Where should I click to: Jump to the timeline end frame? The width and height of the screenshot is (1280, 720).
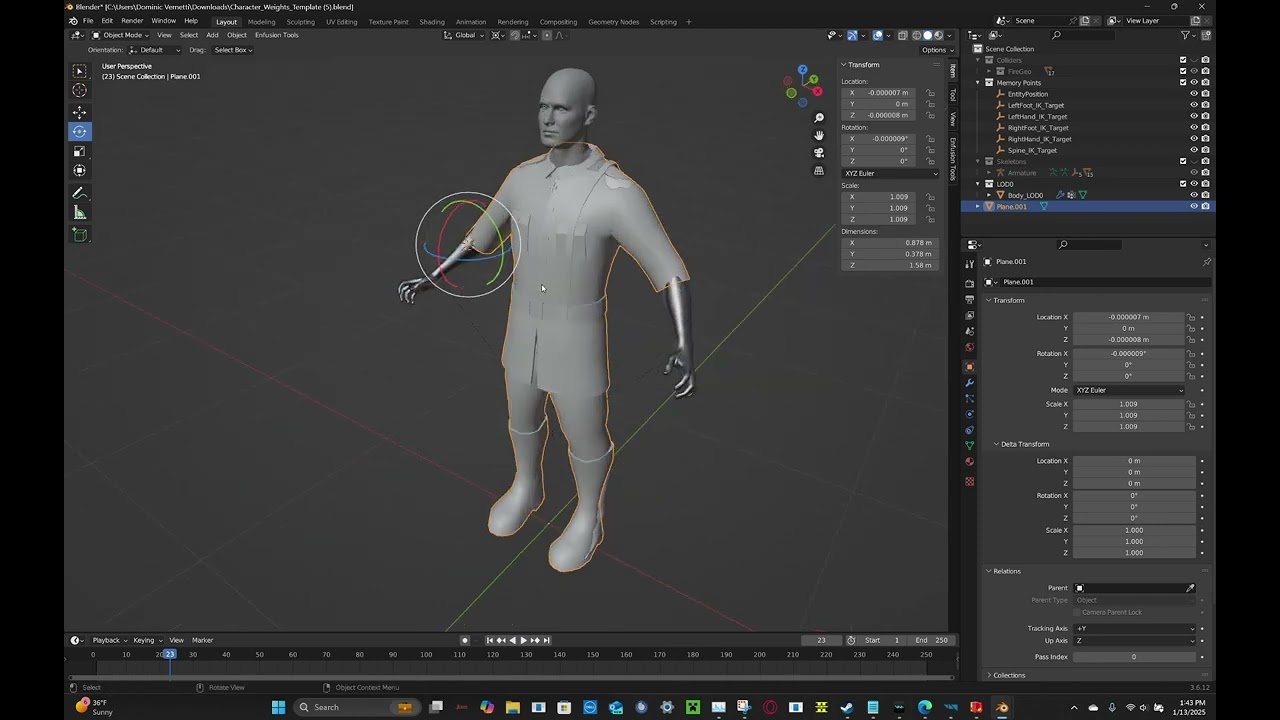tap(546, 640)
